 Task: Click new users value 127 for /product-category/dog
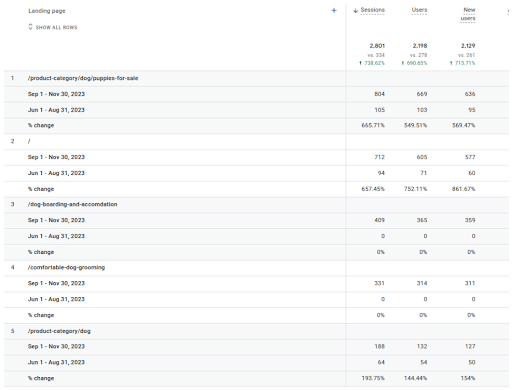(x=470, y=346)
